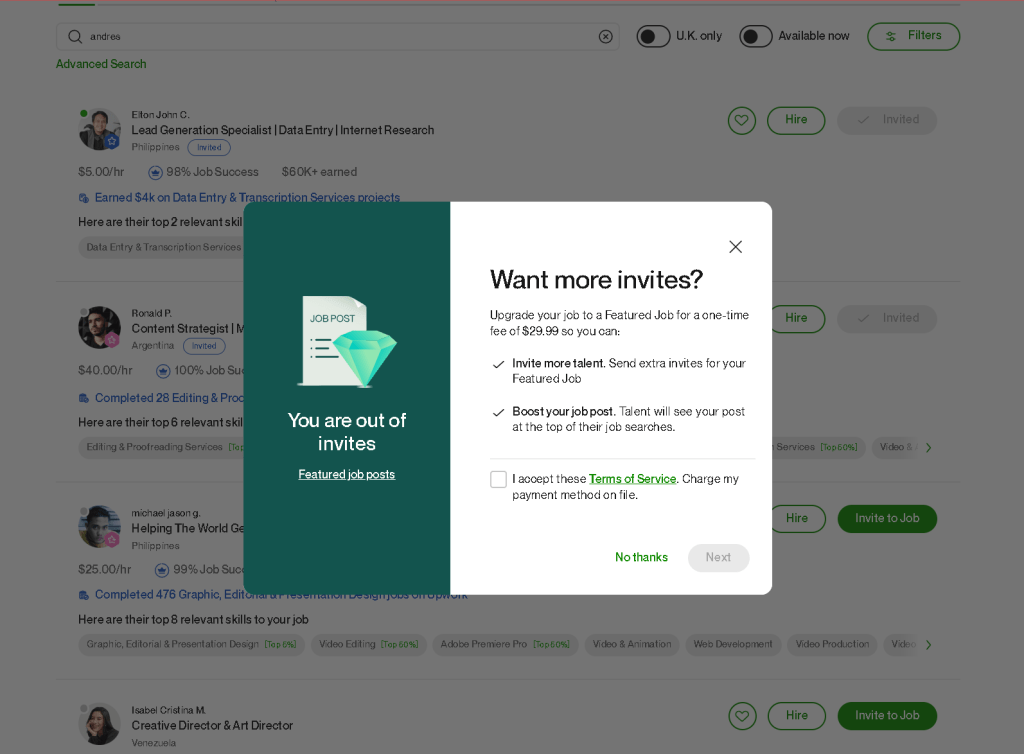This screenshot has width=1024, height=754.
Task: Click Invited button for Elton John C.
Action: 887,120
